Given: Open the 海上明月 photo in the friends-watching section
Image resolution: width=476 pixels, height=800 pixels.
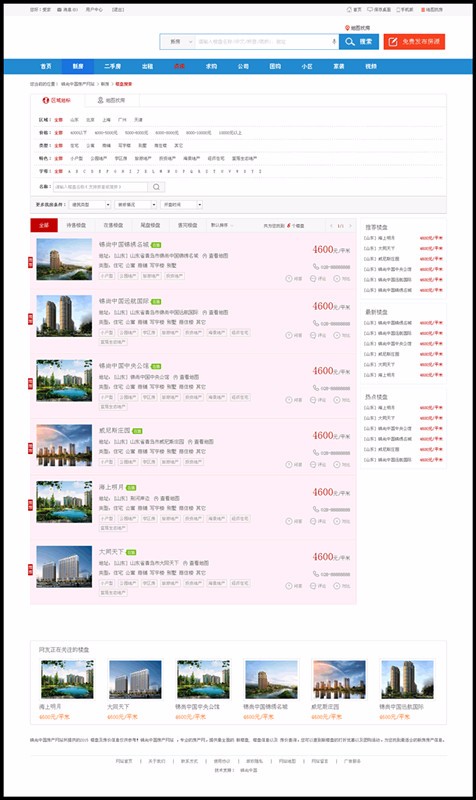Looking at the screenshot, I should 67,680.
